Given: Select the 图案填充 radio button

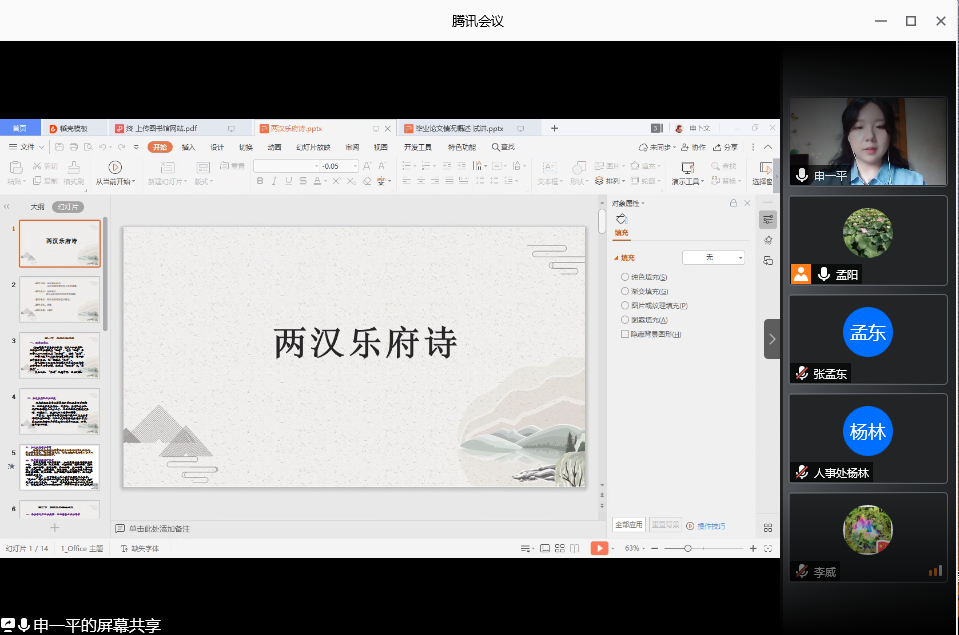Looking at the screenshot, I should [x=625, y=319].
